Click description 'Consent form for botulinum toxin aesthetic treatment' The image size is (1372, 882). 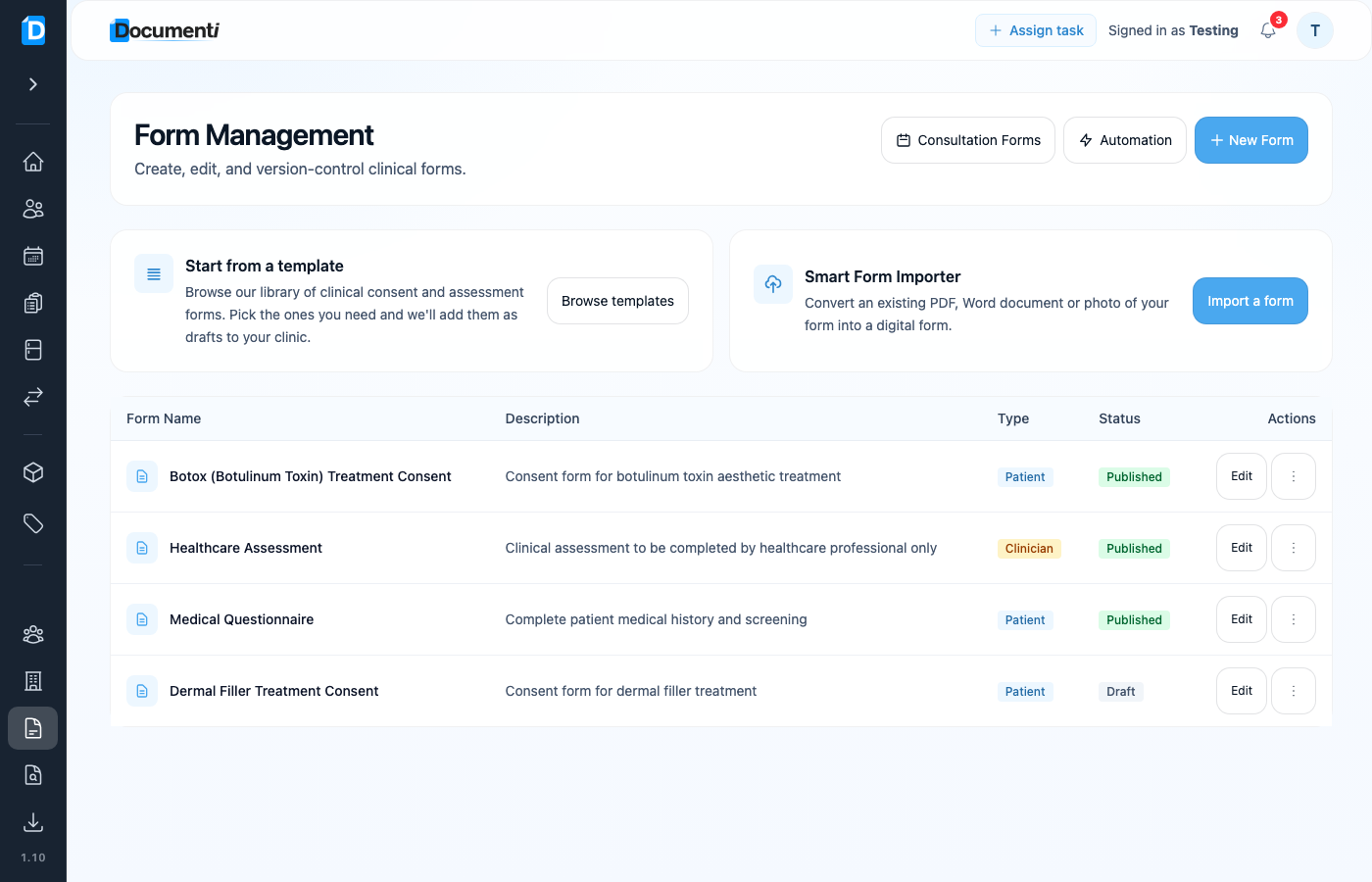(672, 476)
